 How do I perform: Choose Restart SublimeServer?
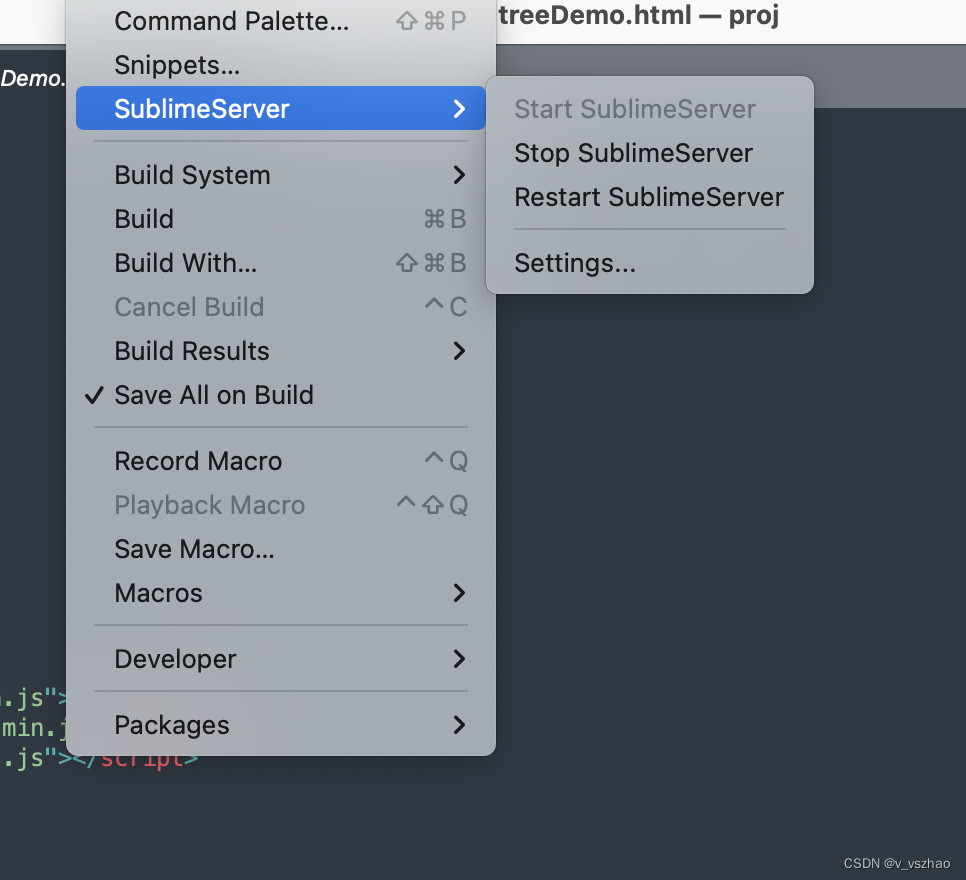648,197
